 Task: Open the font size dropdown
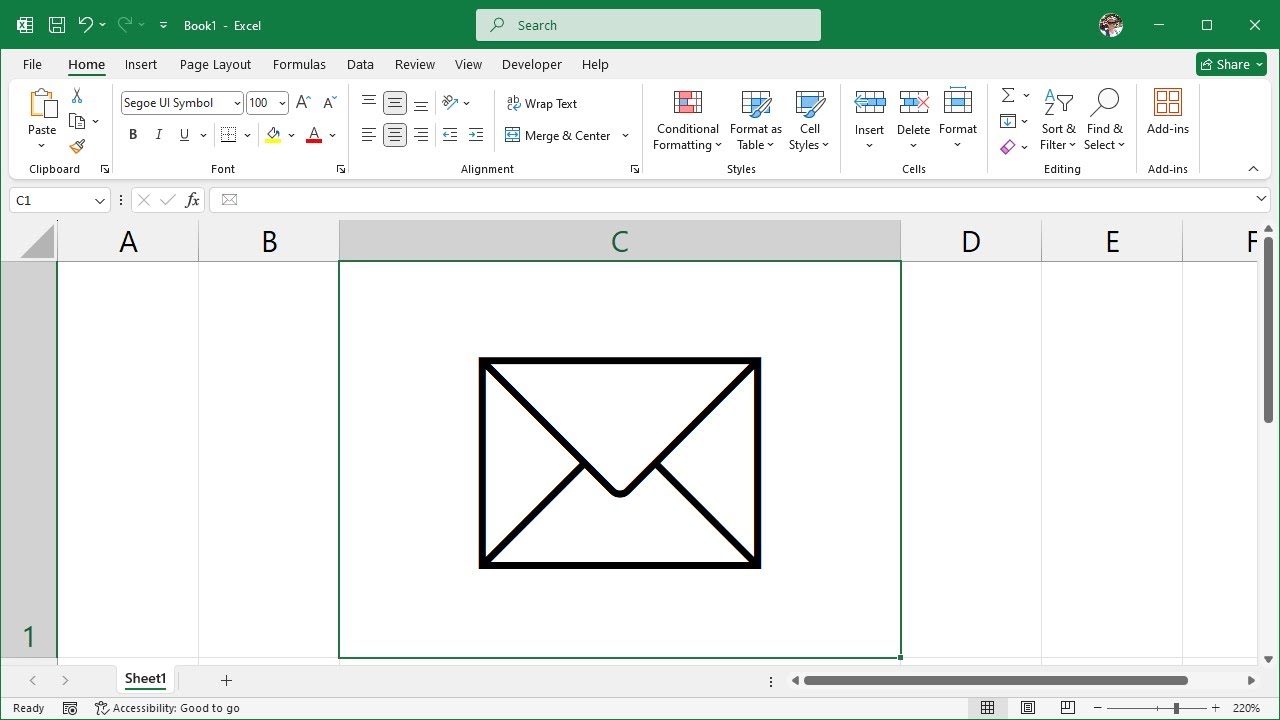[x=282, y=103]
